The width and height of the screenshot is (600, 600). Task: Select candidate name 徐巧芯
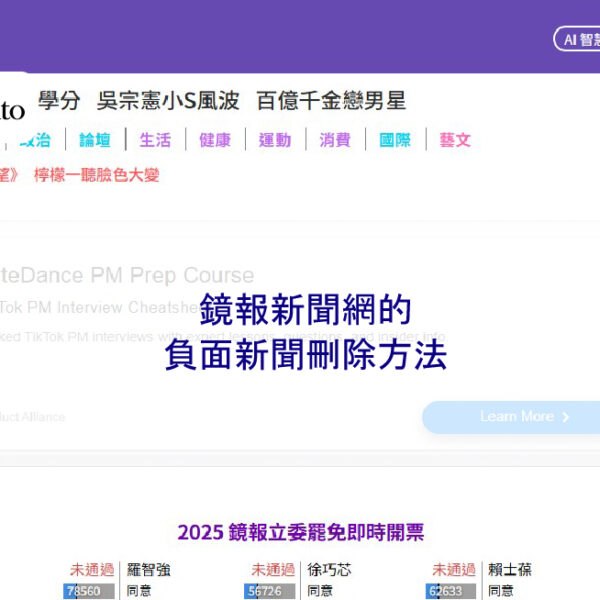[x=329, y=569]
